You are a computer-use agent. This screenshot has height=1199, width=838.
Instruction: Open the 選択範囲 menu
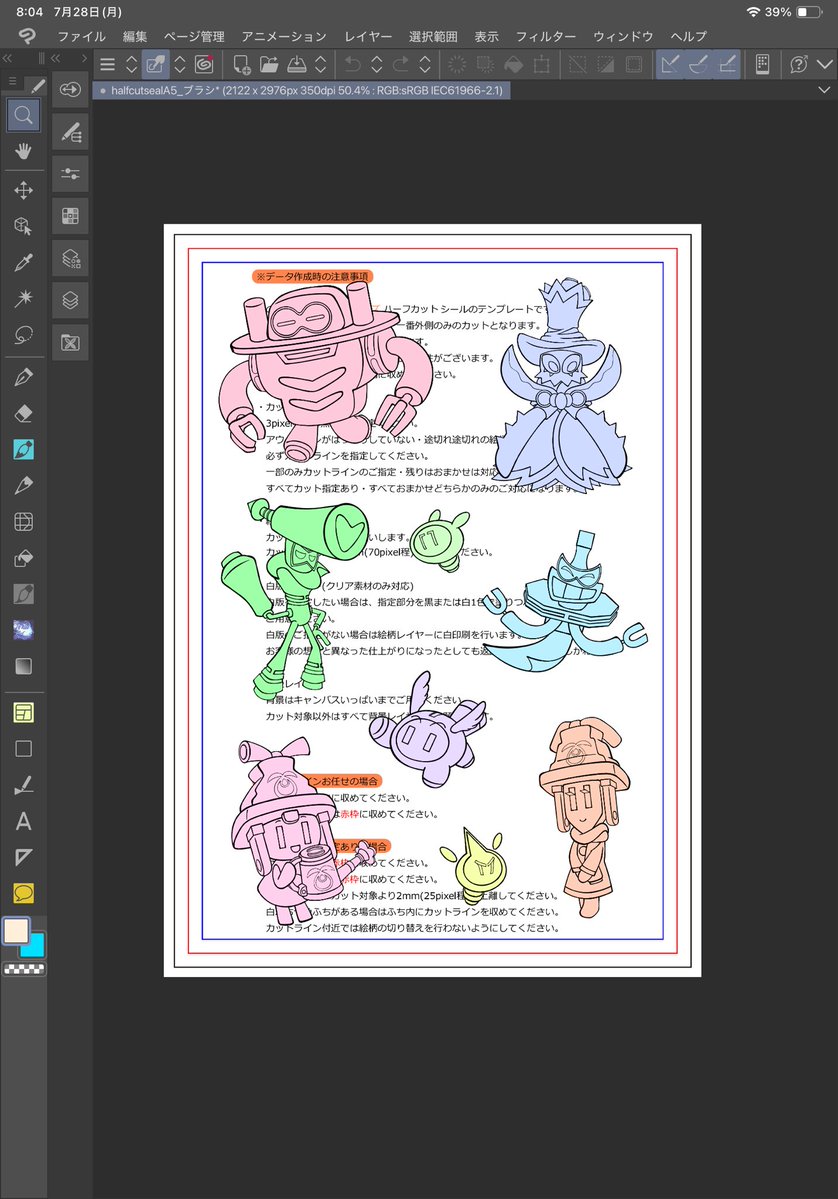click(433, 37)
